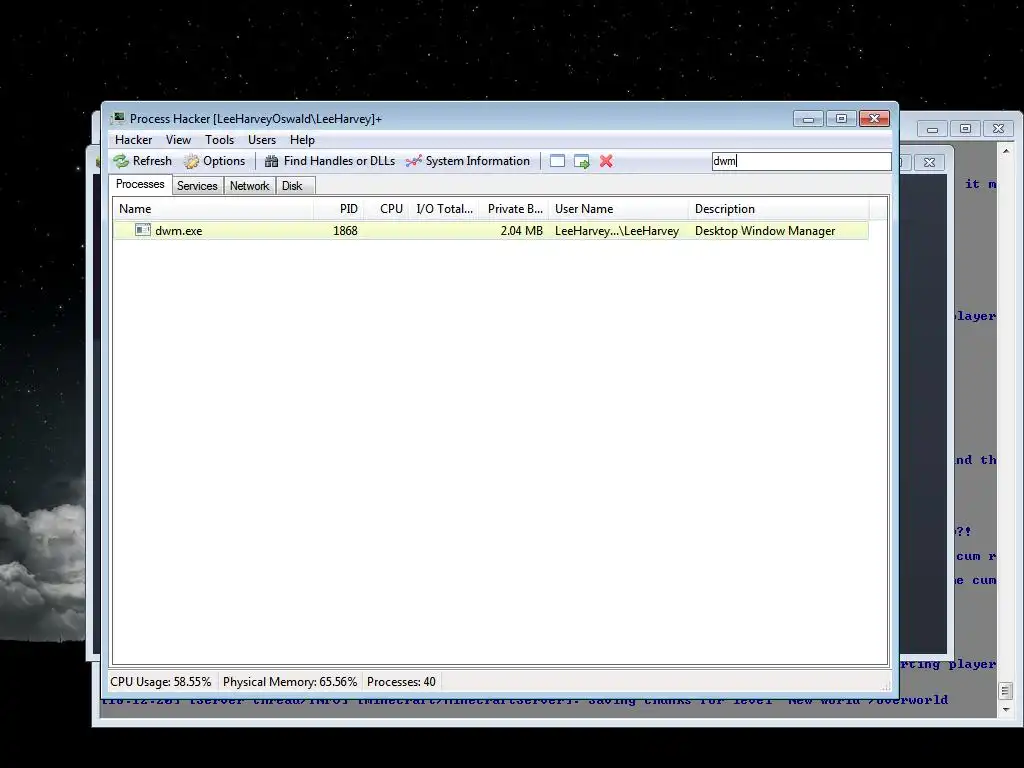This screenshot has width=1024, height=768.
Task: Sort by the PID column header
Action: click(x=338, y=209)
